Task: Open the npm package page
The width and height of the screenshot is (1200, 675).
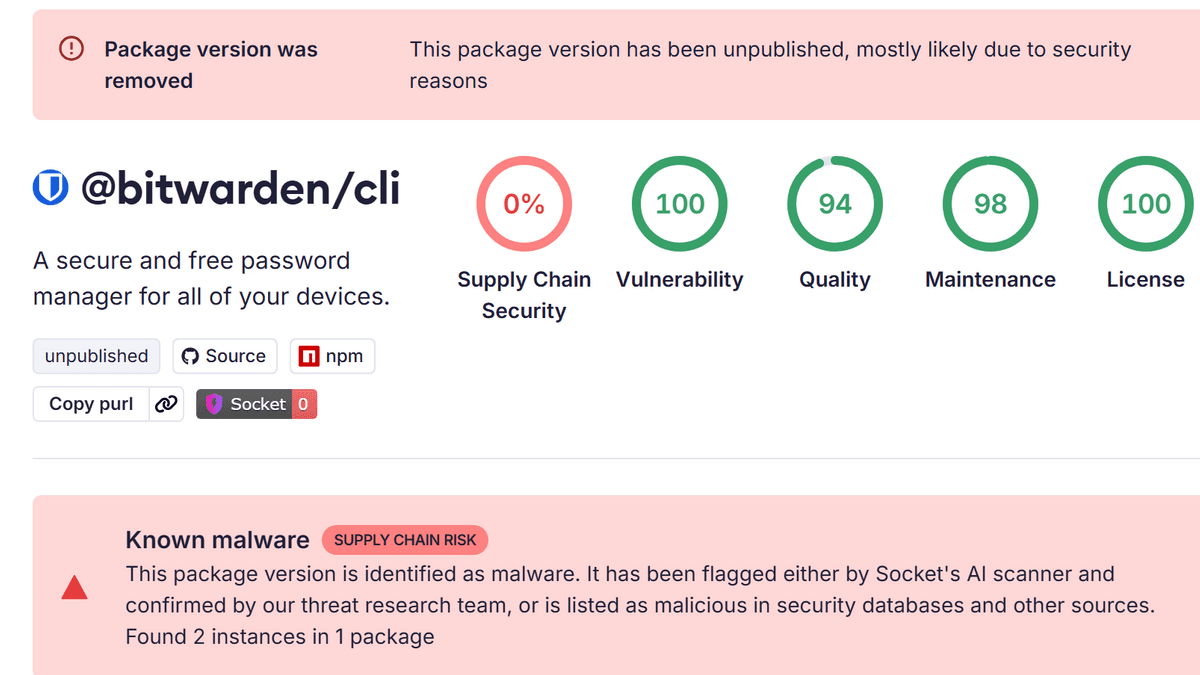Action: tap(333, 356)
